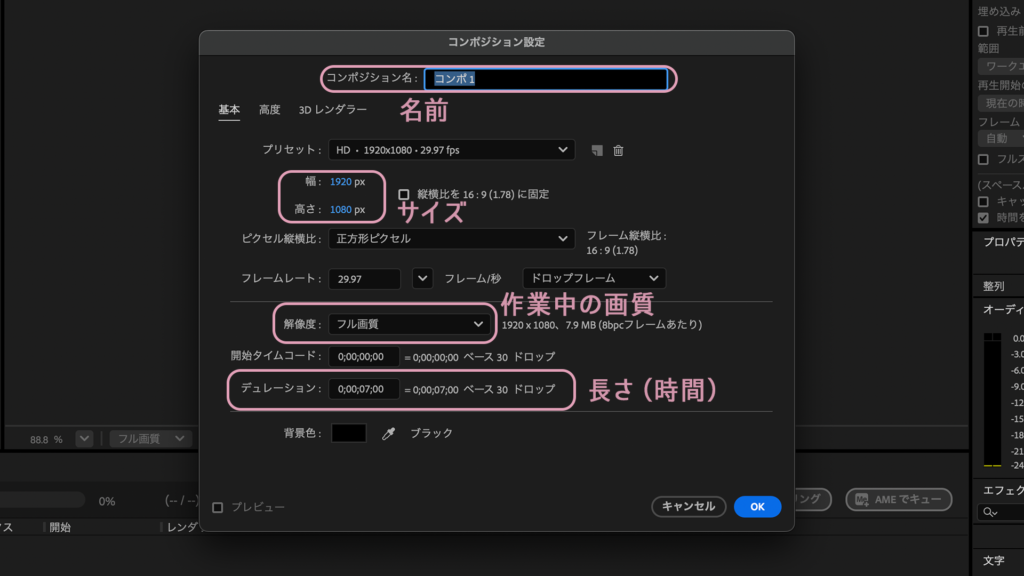Open the 自動 frame dropdown in the right panel
Image resolution: width=1024 pixels, height=576 pixels.
point(1001,138)
